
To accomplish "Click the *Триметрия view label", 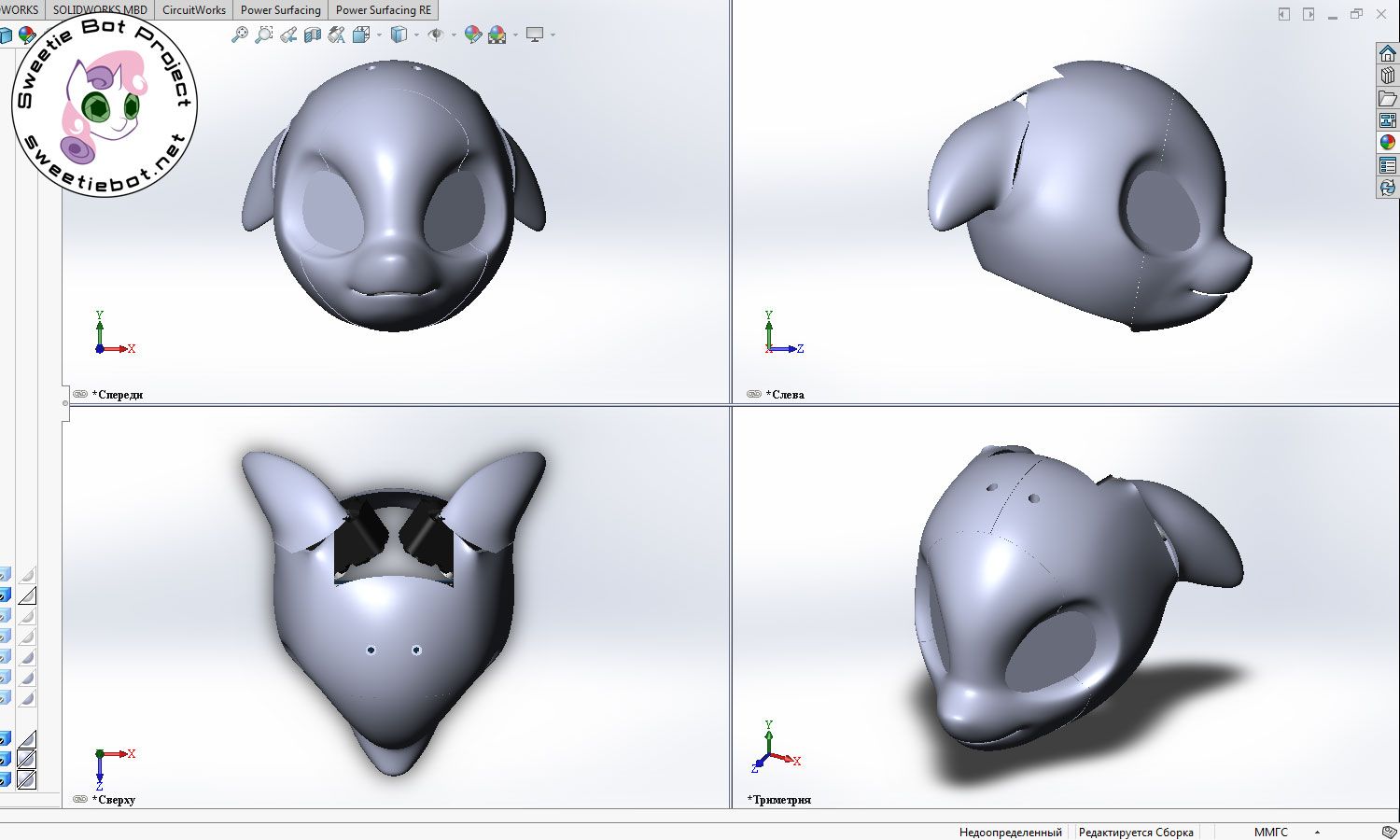I will point(779,800).
